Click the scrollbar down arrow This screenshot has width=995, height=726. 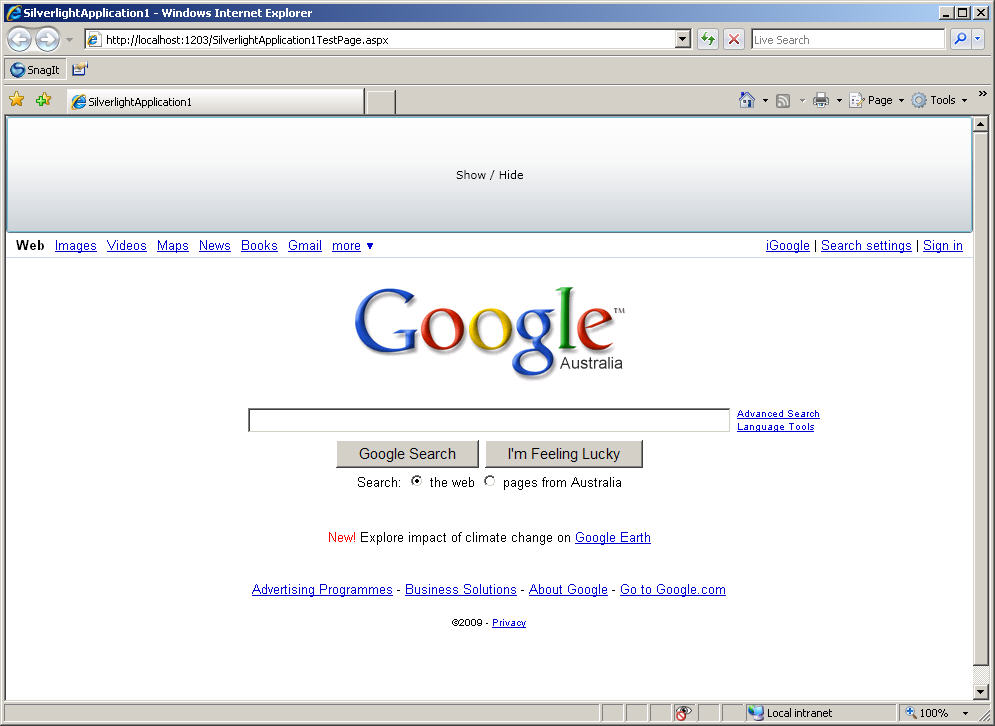pyautogui.click(x=980, y=692)
